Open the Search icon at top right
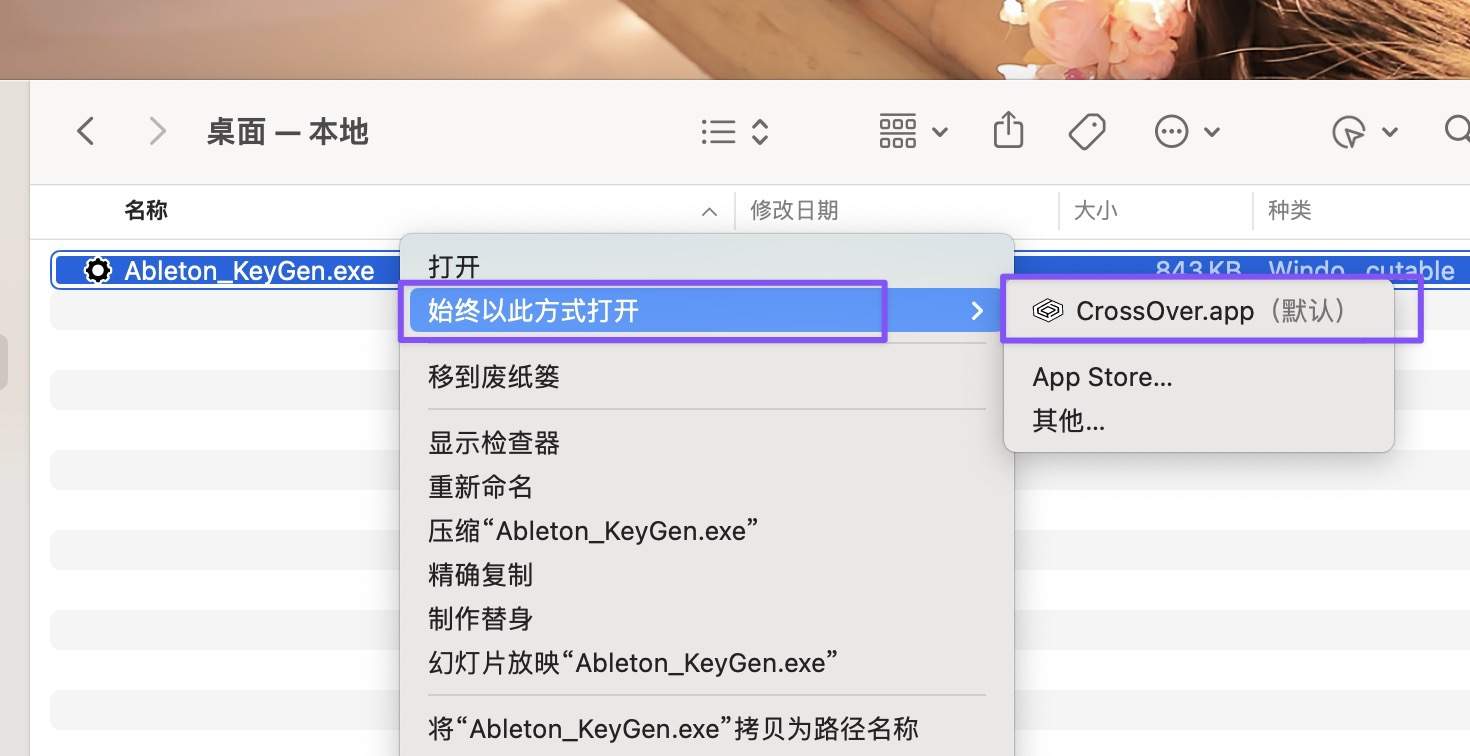 coord(1458,130)
